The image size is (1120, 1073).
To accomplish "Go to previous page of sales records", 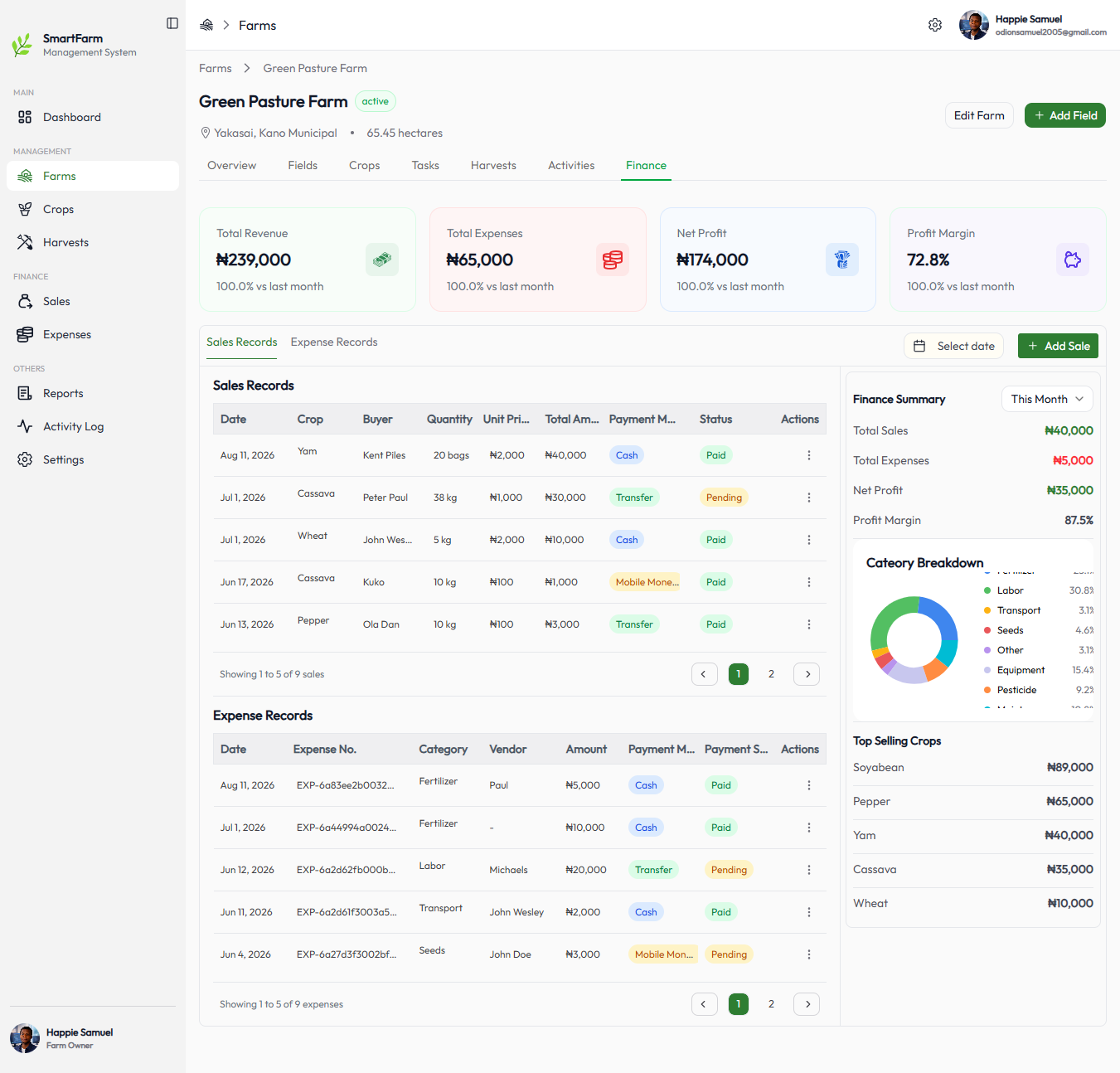I will coord(705,674).
